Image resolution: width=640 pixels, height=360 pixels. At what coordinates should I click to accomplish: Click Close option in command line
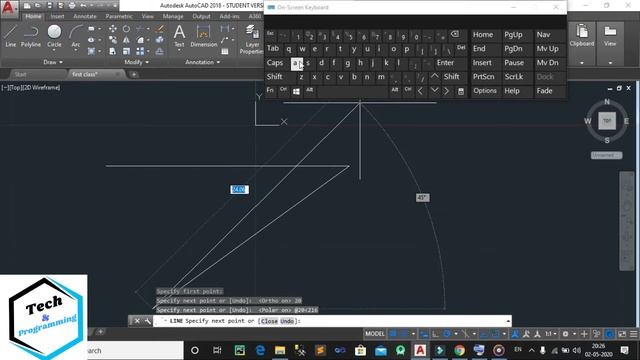(x=269, y=321)
